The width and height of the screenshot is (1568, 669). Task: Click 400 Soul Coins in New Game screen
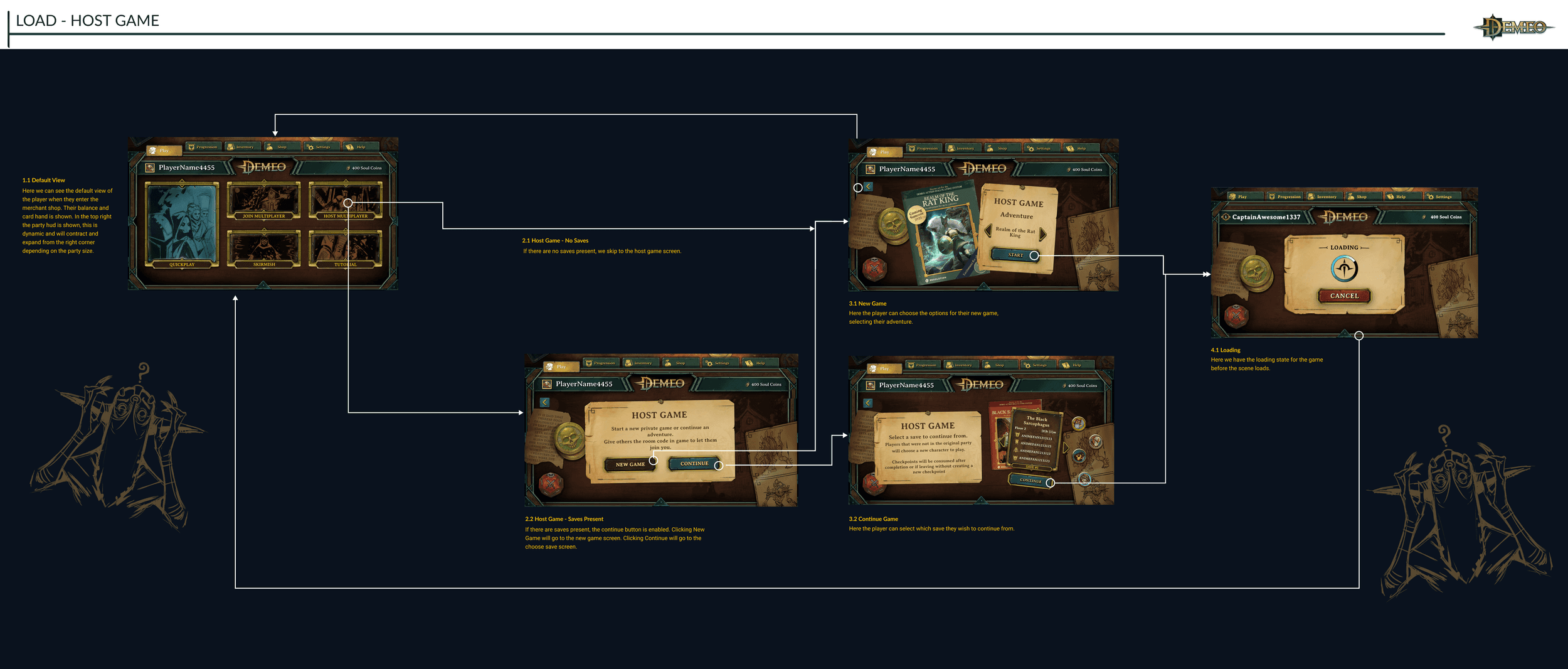click(x=1084, y=169)
